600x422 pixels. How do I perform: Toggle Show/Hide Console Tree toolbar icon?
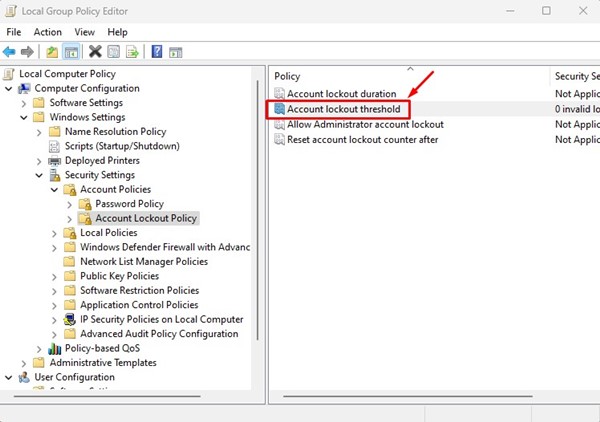72,52
